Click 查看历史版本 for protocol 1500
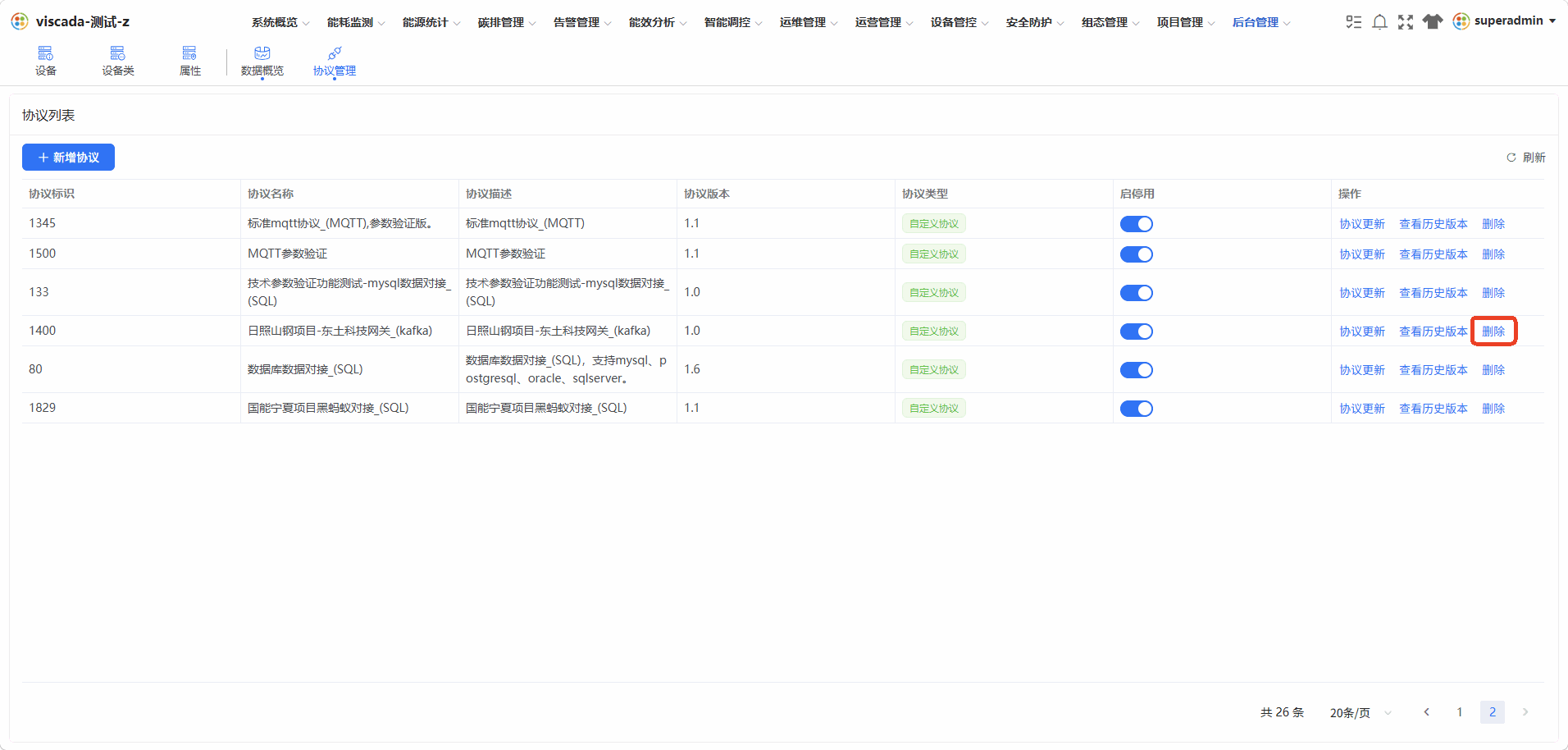1568x750 pixels. [1434, 254]
